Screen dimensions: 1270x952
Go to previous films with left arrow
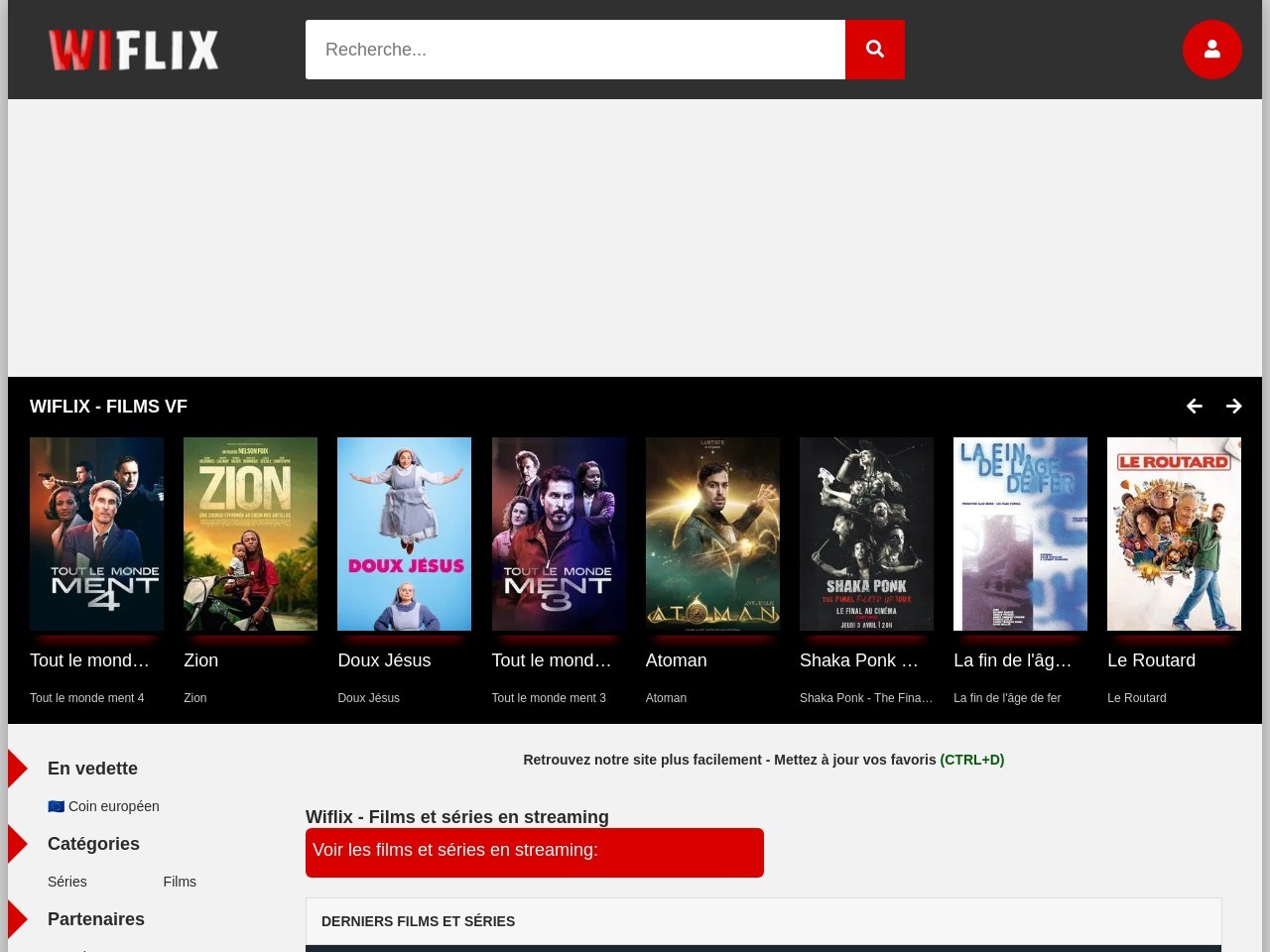tap(1195, 406)
